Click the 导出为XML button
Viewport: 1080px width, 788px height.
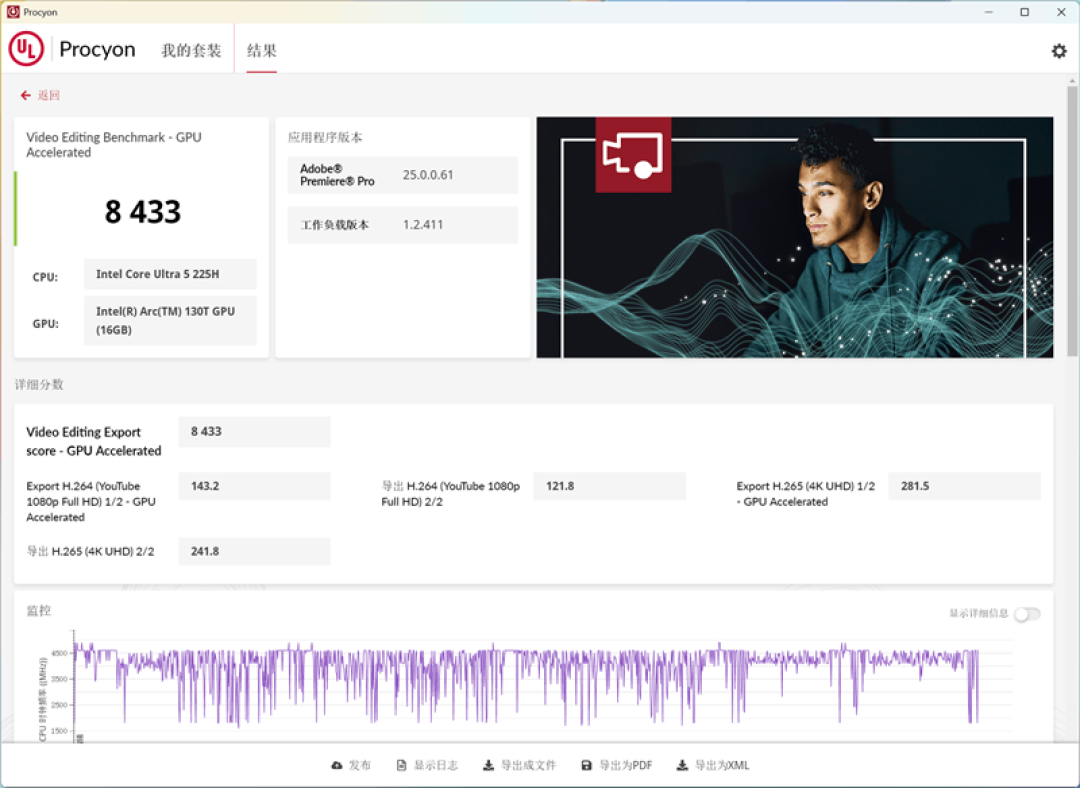(x=713, y=765)
